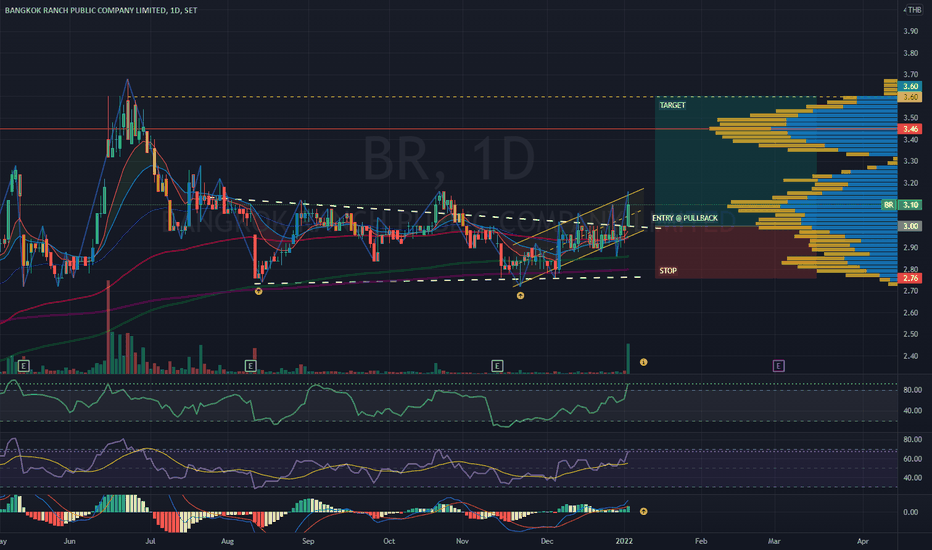Image resolution: width=932 pixels, height=550 pixels.
Task: Click the Sep label on the time axis
Action: (308, 541)
